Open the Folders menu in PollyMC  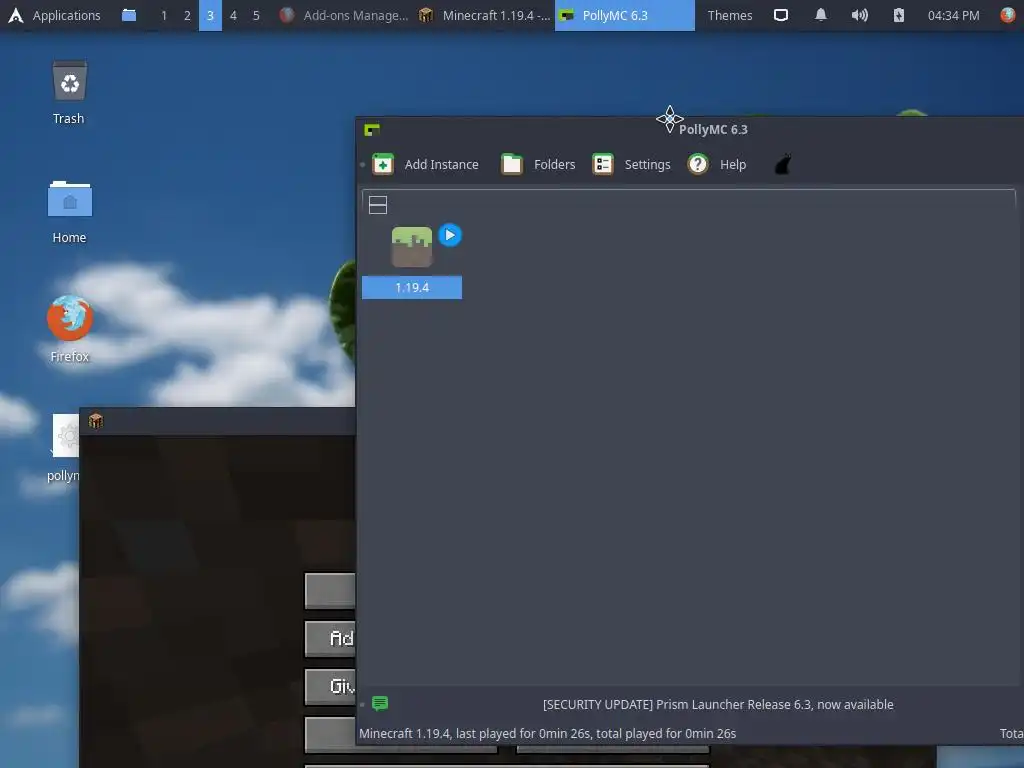[x=538, y=165]
